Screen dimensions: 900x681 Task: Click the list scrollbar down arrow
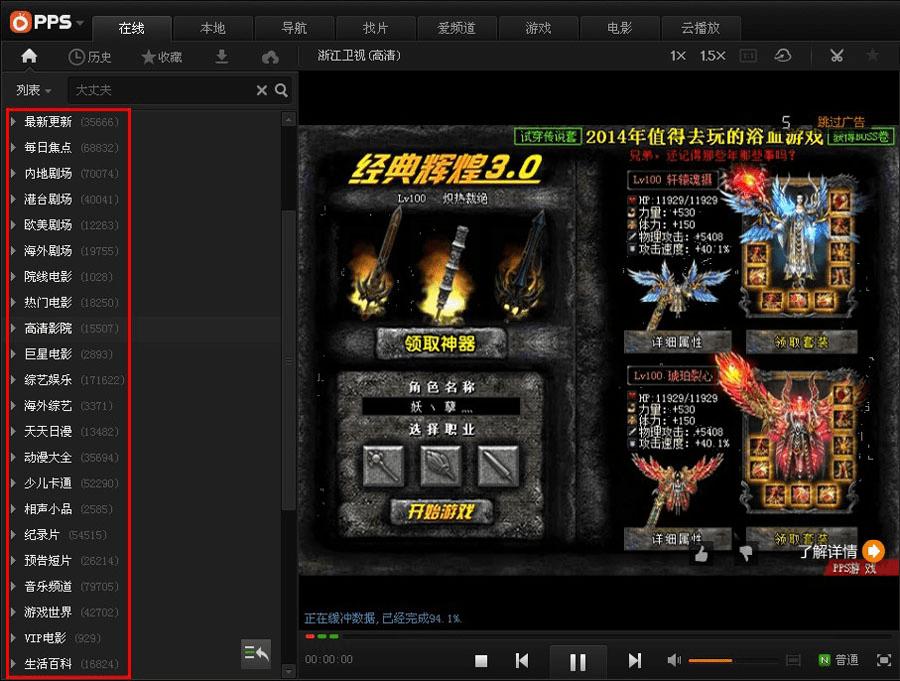point(288,671)
